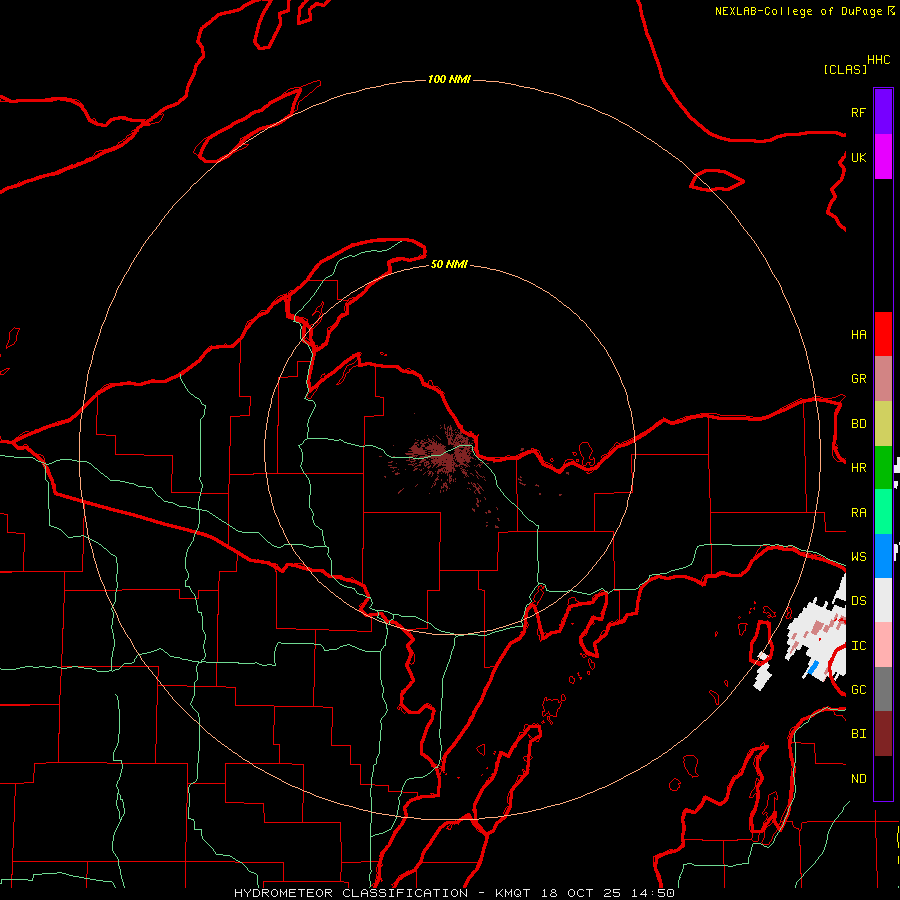Click the RF legend label

(x=858, y=112)
